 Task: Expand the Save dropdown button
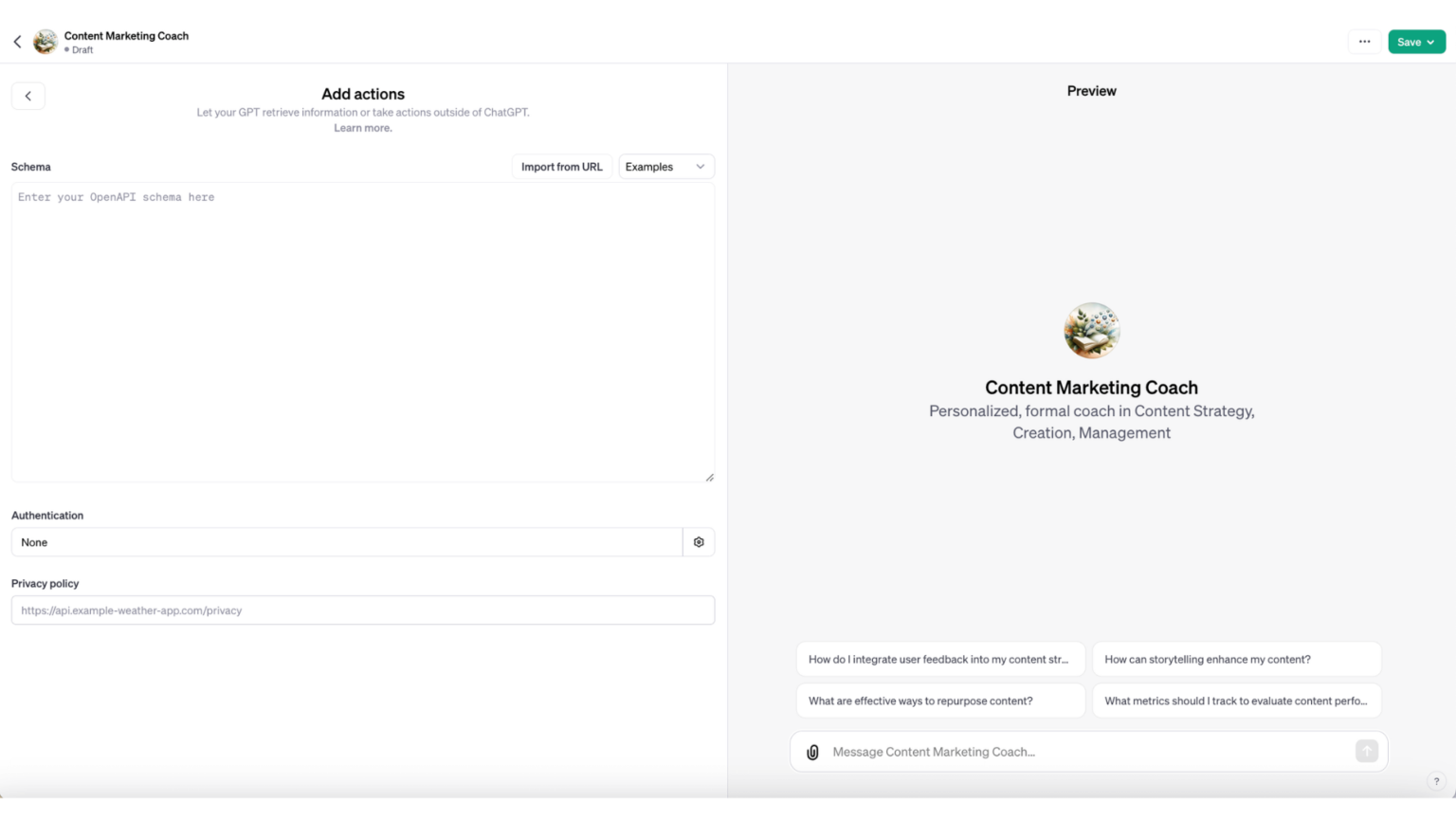click(x=1416, y=42)
